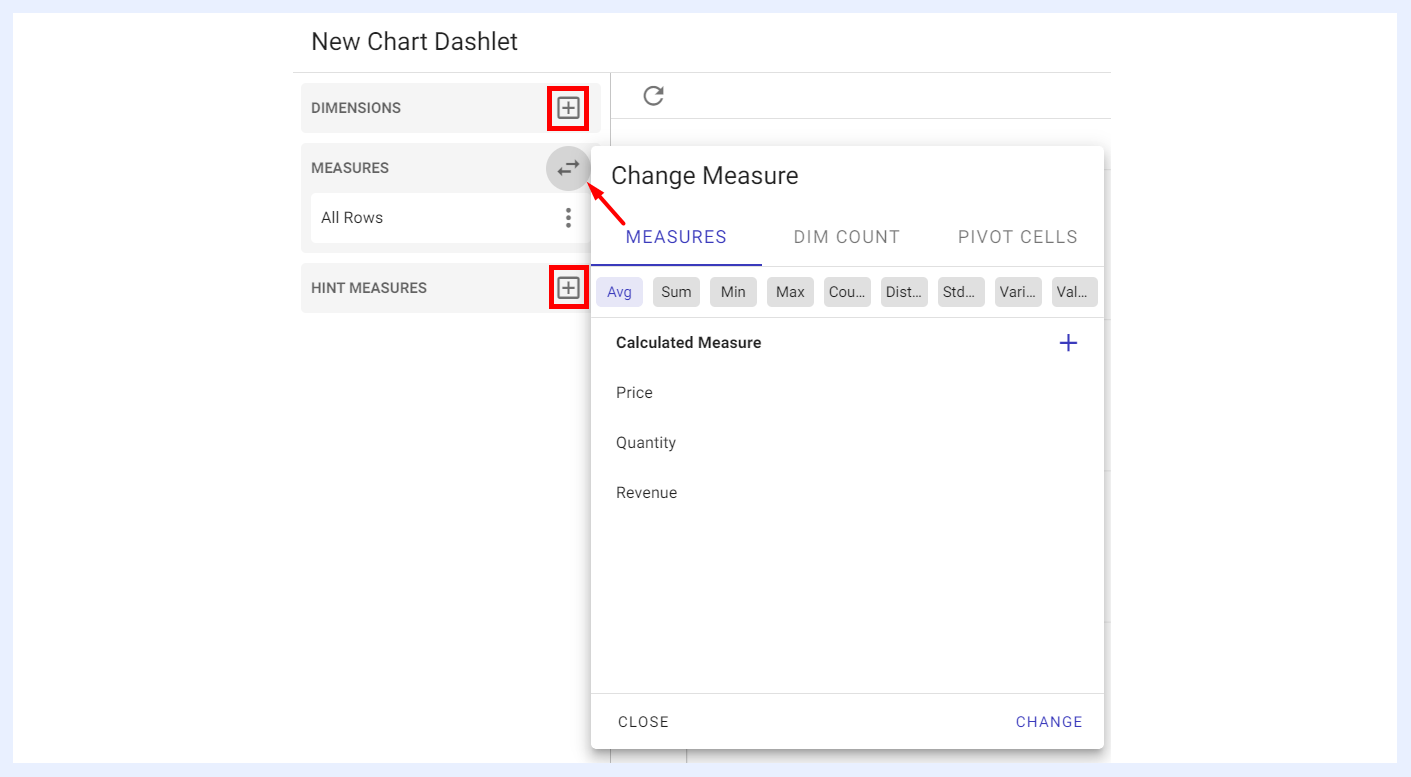This screenshot has width=1411, height=777.
Task: Select the Quantity measure
Action: pyautogui.click(x=847, y=443)
